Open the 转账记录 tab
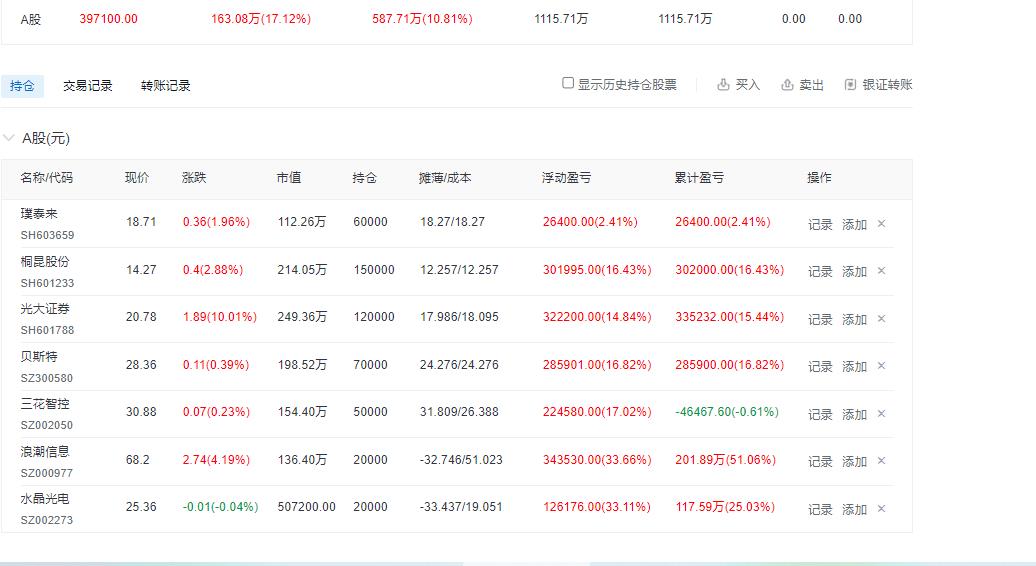1036x566 pixels. pyautogui.click(x=166, y=86)
